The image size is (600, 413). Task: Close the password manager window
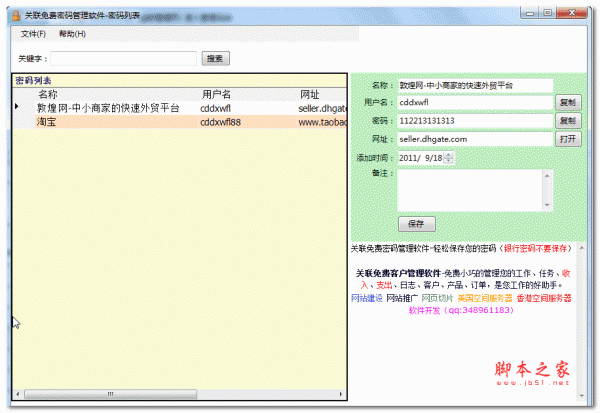[572, 13]
